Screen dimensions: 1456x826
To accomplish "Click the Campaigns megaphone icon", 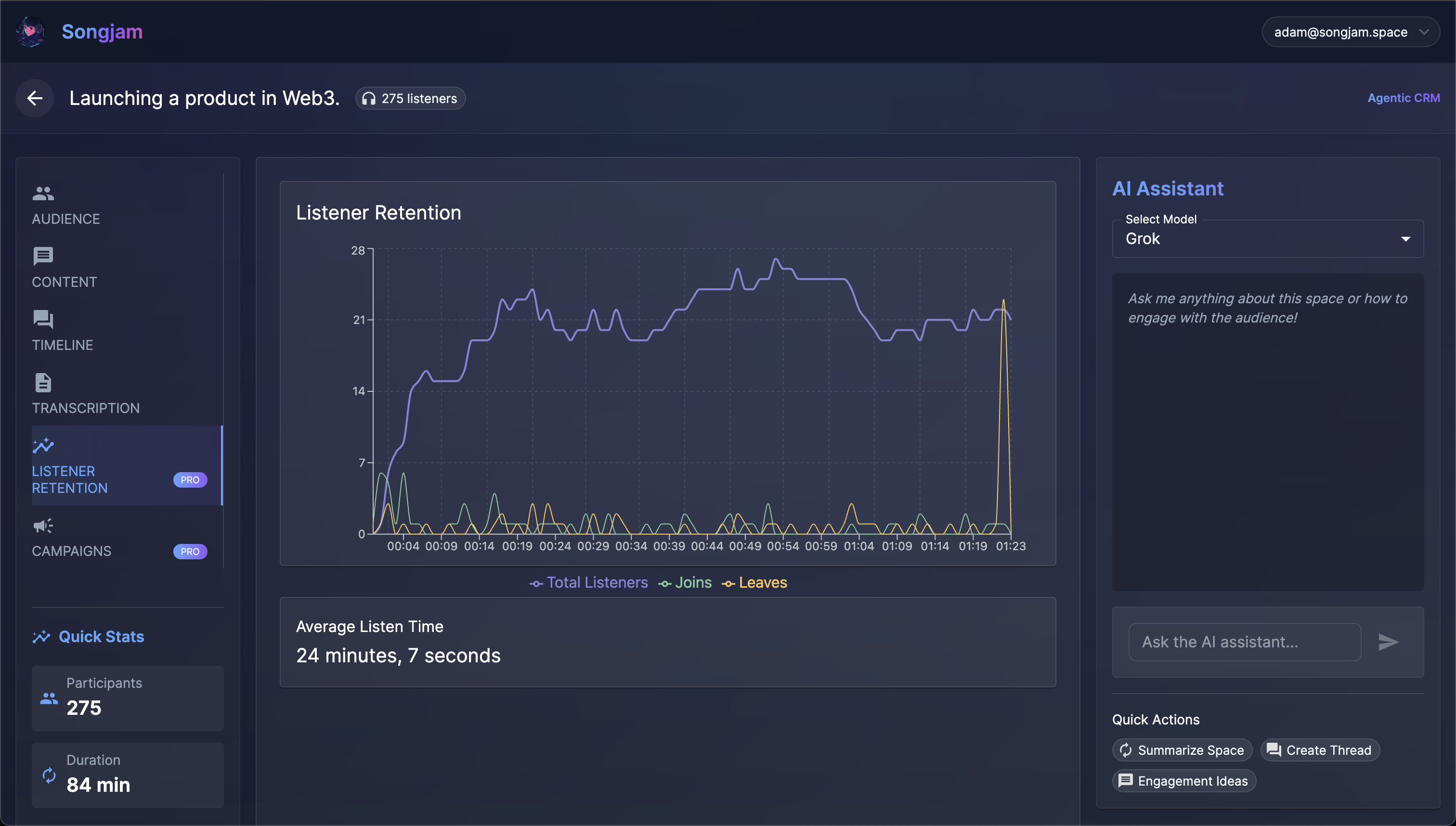I will coord(43,525).
